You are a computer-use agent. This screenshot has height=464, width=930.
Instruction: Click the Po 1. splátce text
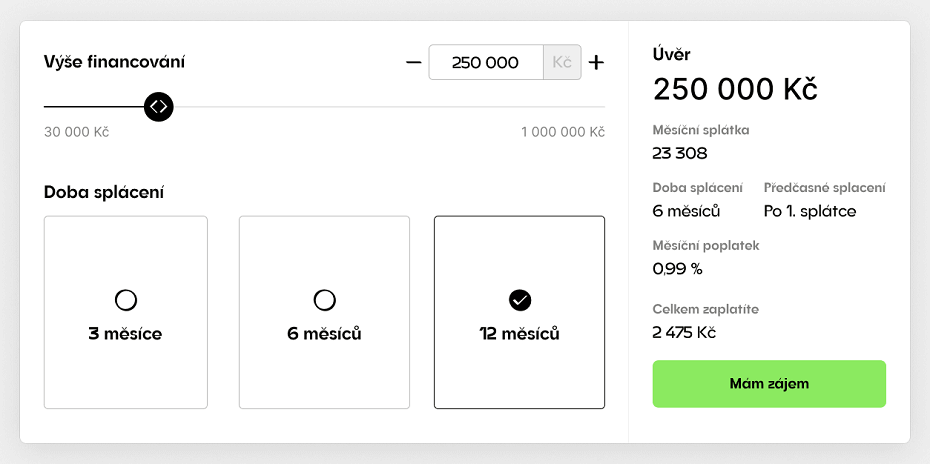click(x=810, y=211)
